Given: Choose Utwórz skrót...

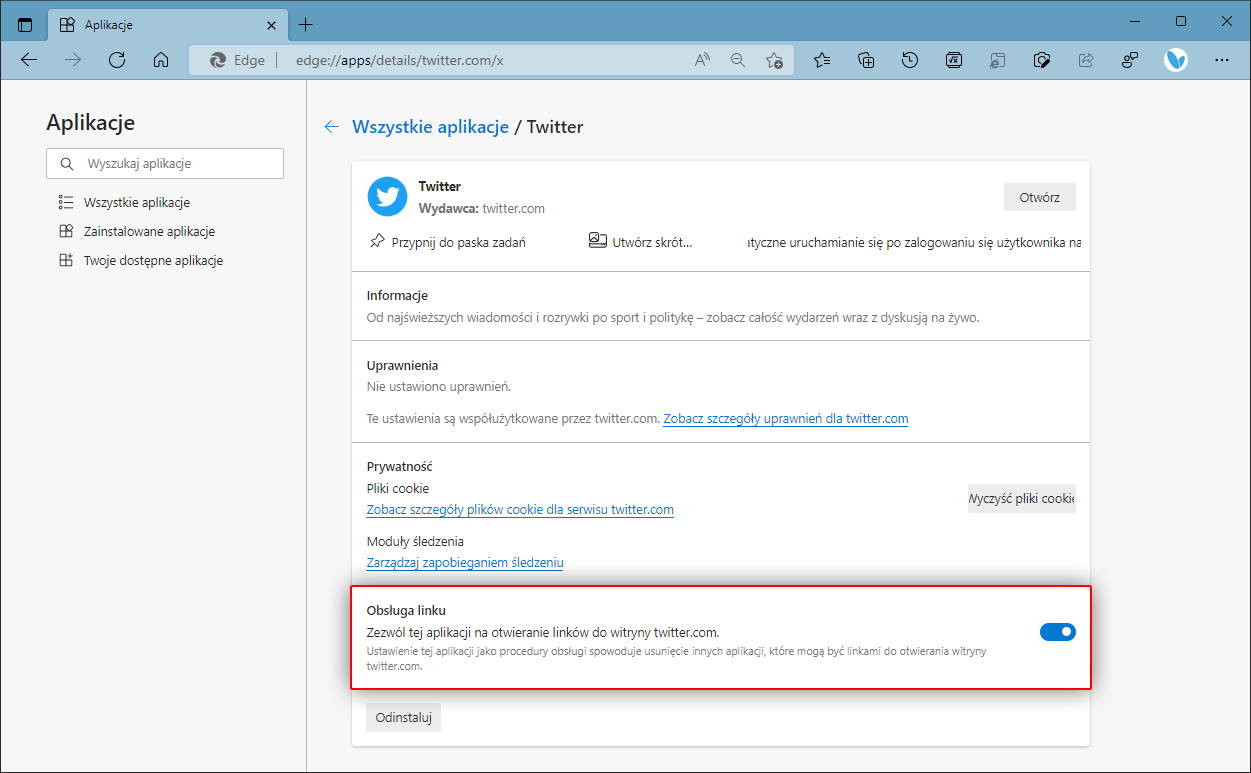Looking at the screenshot, I should (640, 242).
